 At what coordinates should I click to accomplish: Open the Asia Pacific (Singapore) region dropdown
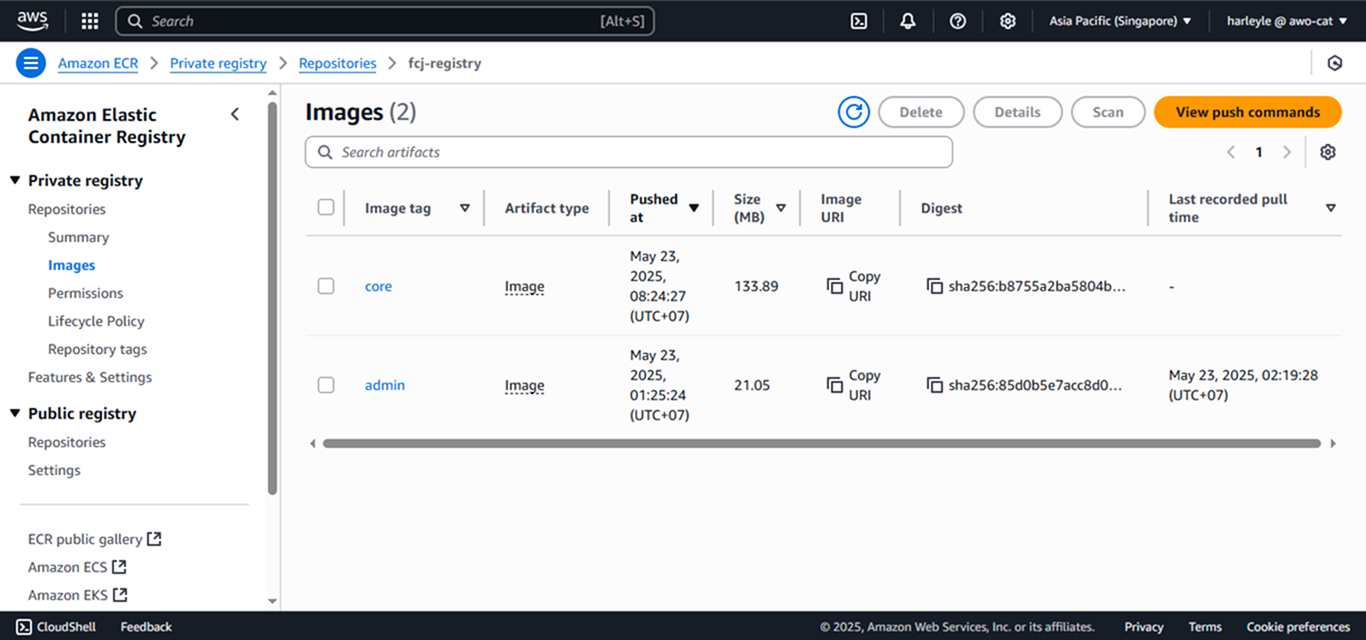[1120, 21]
